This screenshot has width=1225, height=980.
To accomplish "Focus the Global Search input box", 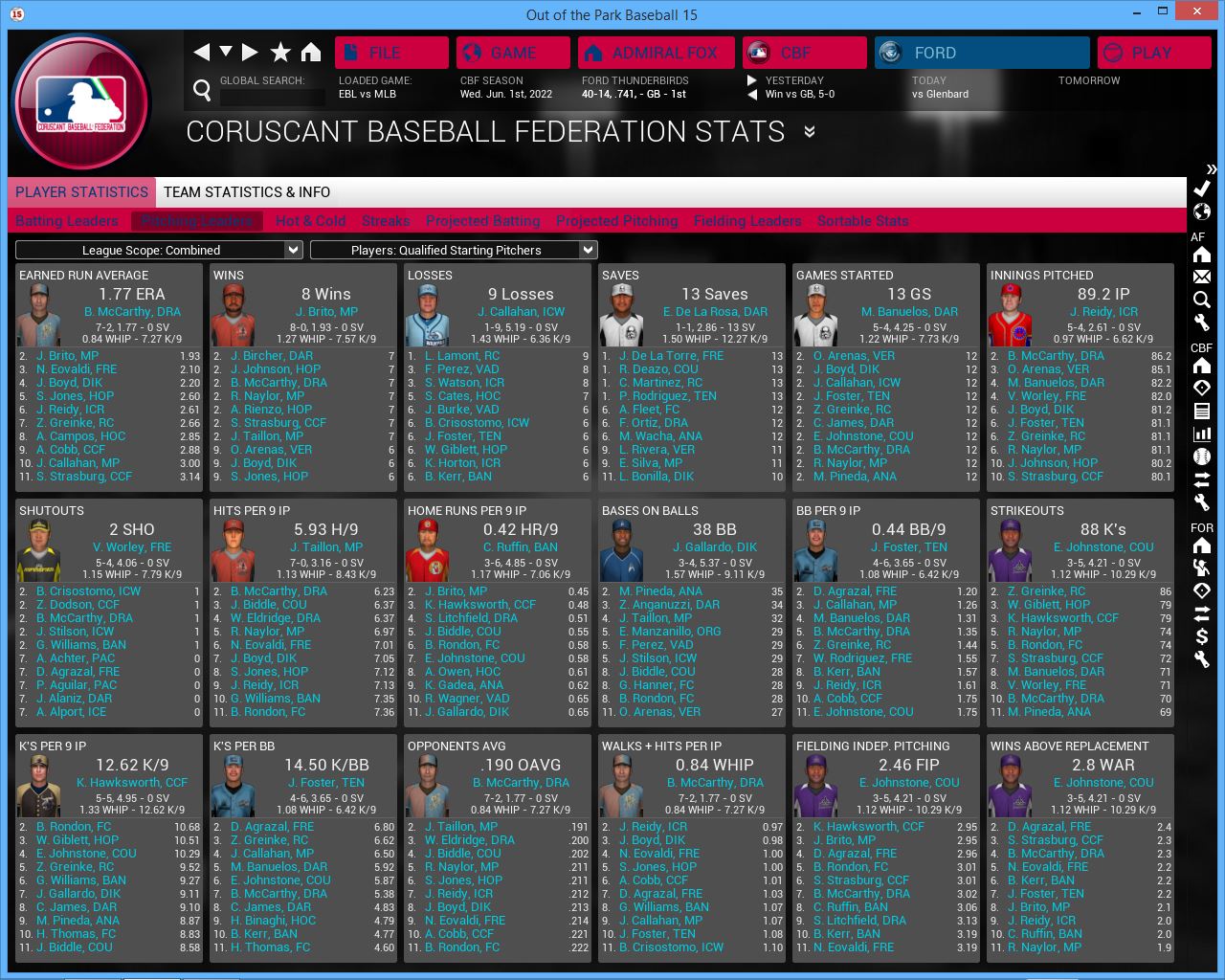I will 273,97.
